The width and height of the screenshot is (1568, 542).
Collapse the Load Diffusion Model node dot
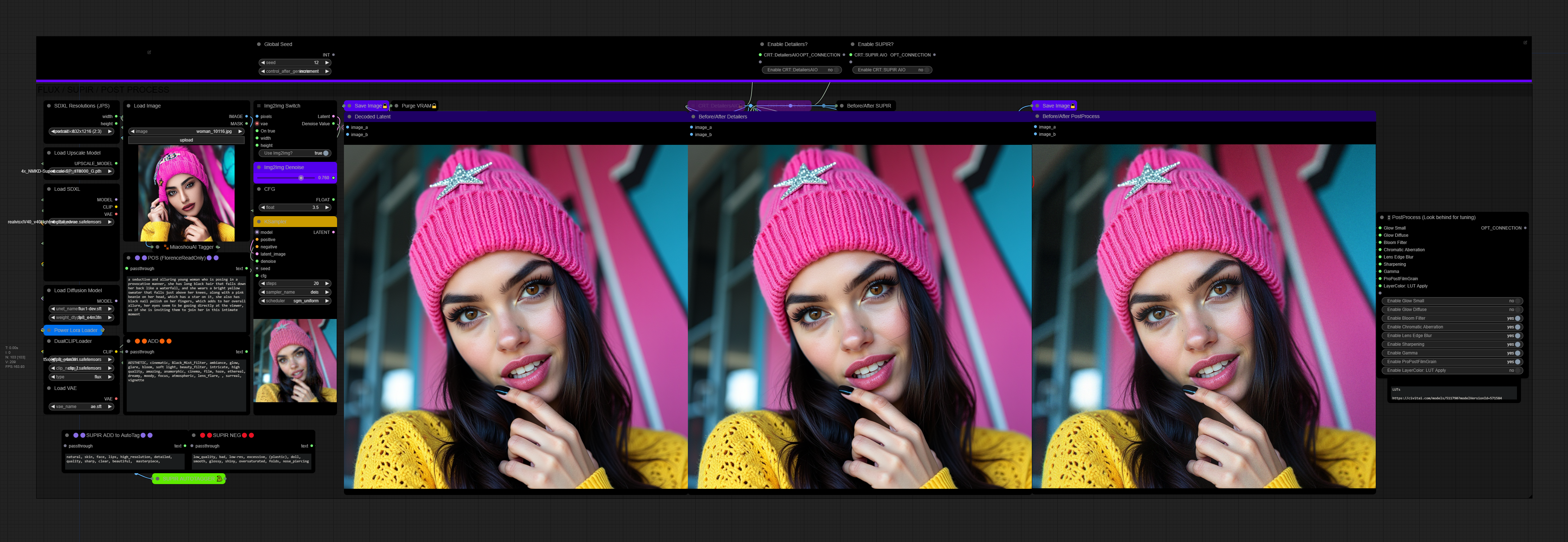49,290
